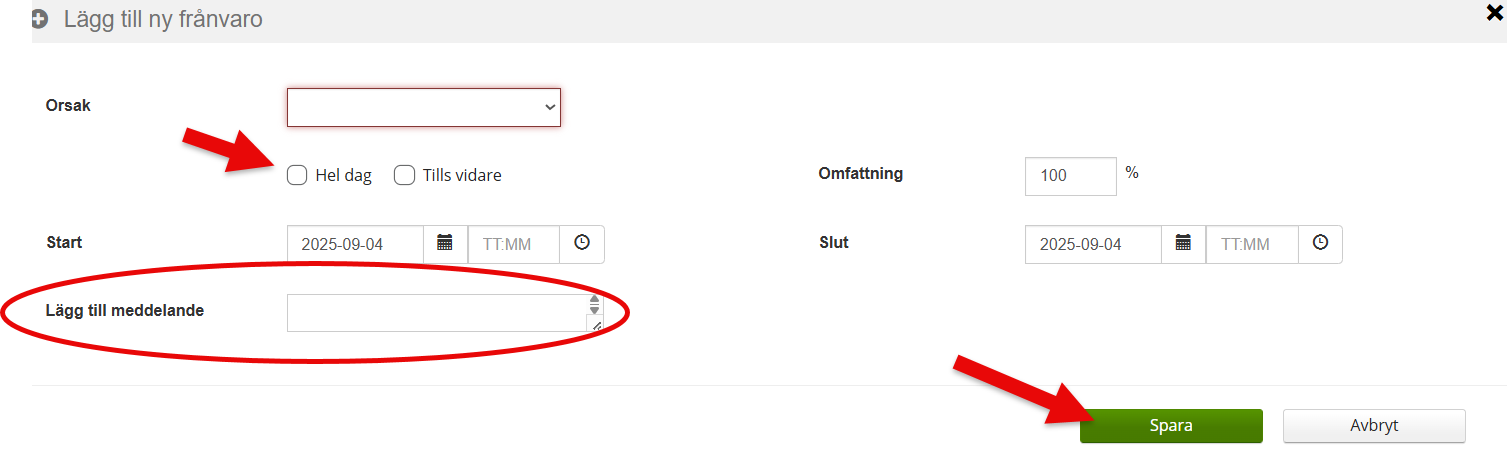Select the Start date field 2025-09-04
The image size is (1507, 457).
[355, 244]
